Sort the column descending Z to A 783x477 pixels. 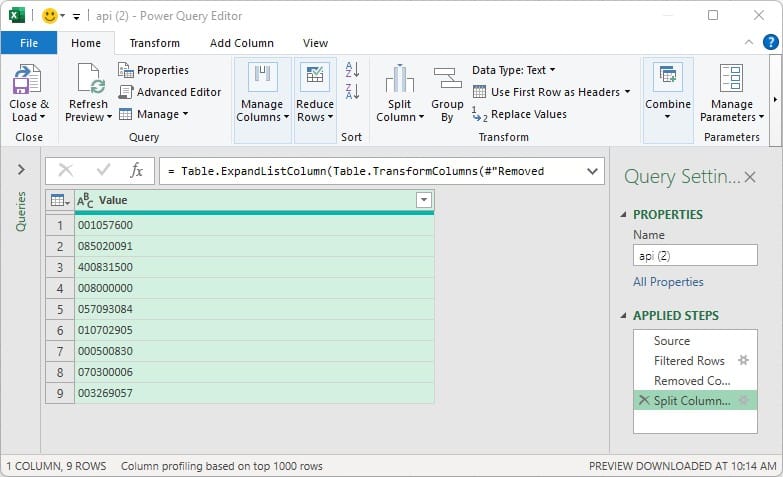352,92
